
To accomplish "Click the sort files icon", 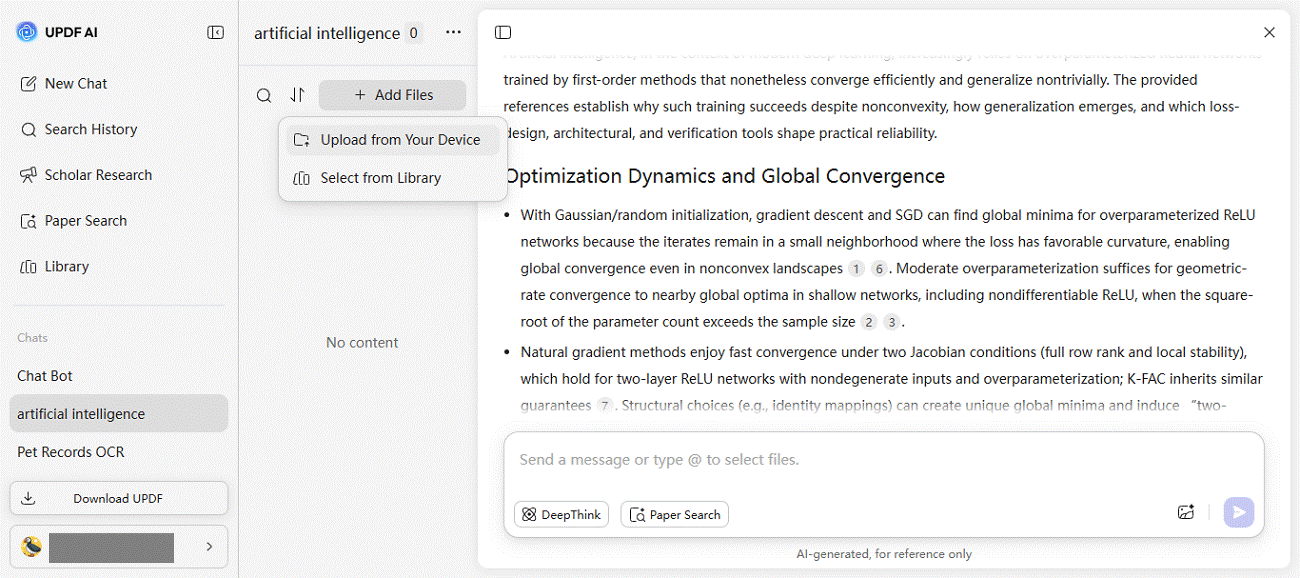I will 297,95.
